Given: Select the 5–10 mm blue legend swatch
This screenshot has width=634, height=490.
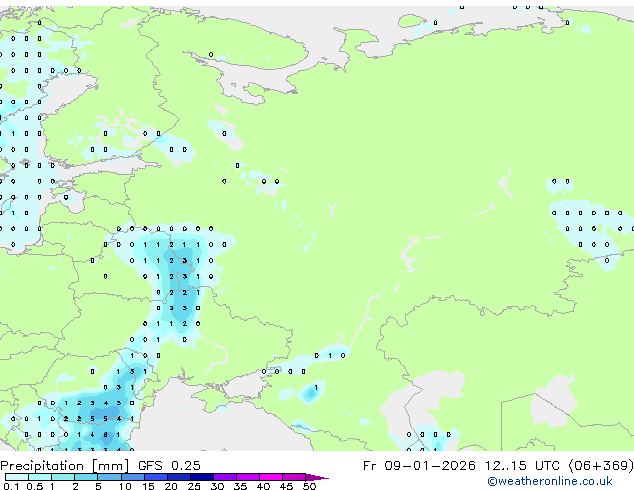Looking at the screenshot, I should point(110,477).
